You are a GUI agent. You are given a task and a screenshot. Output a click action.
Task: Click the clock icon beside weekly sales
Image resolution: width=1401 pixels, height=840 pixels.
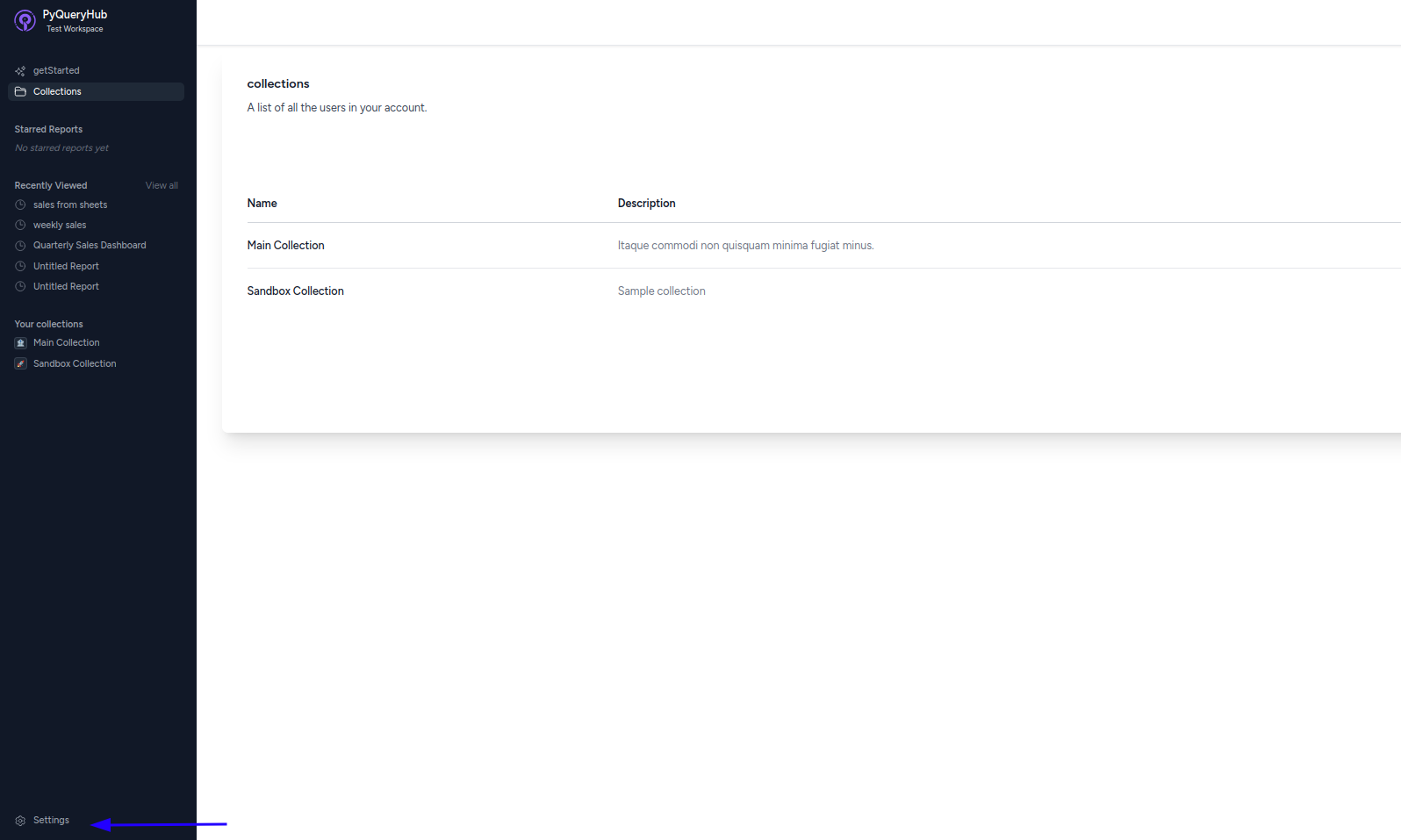click(20, 226)
